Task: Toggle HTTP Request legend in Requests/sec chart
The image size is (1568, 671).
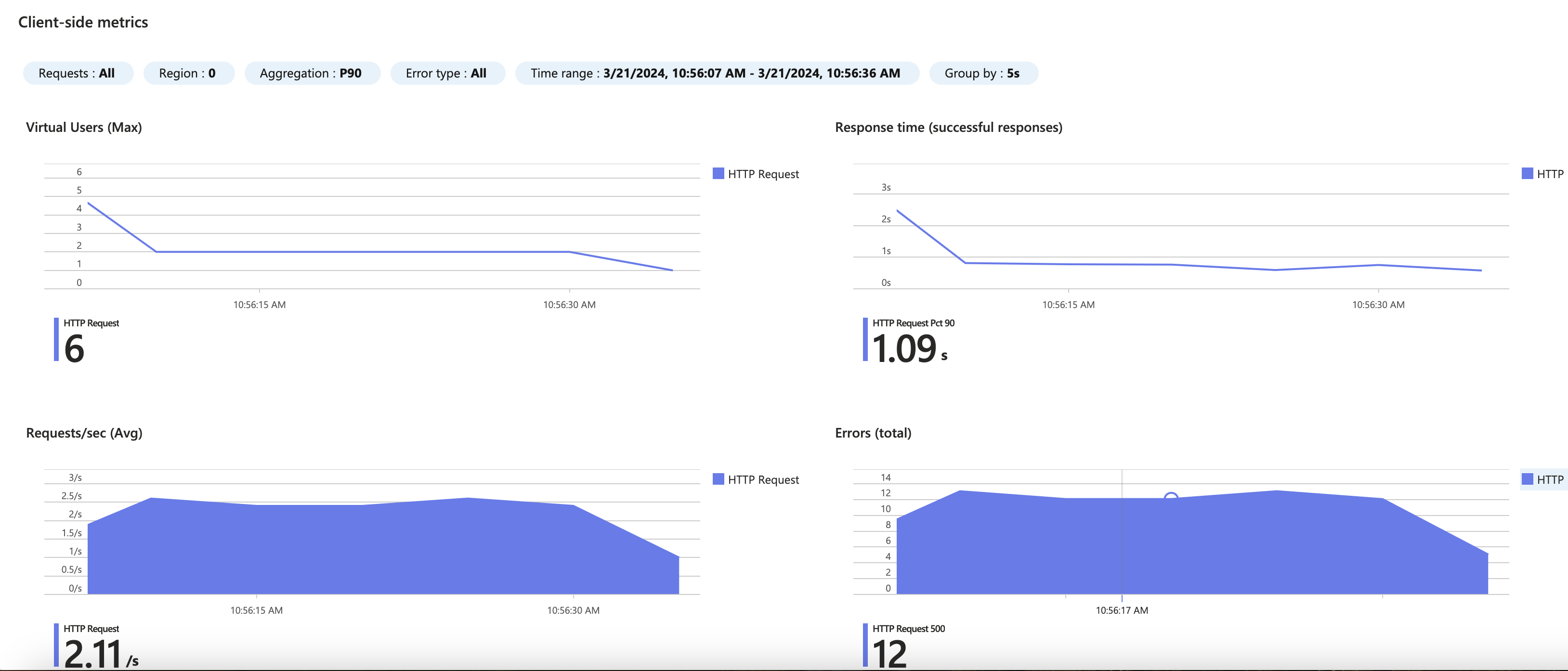Action: (756, 479)
